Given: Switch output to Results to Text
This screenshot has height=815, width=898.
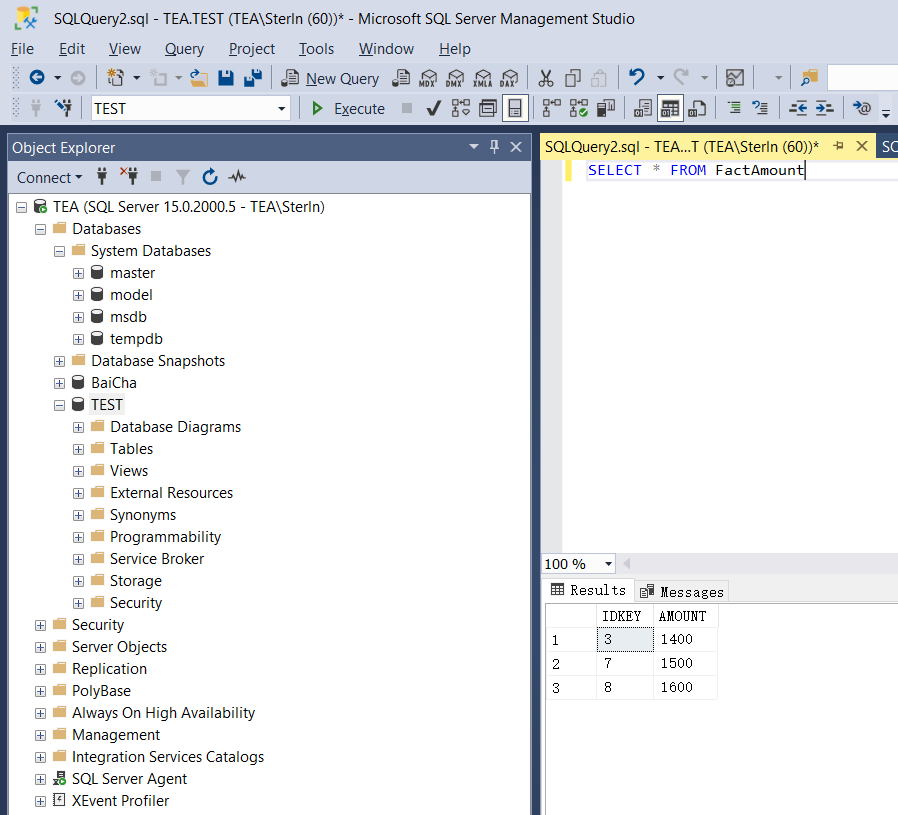Looking at the screenshot, I should (643, 108).
